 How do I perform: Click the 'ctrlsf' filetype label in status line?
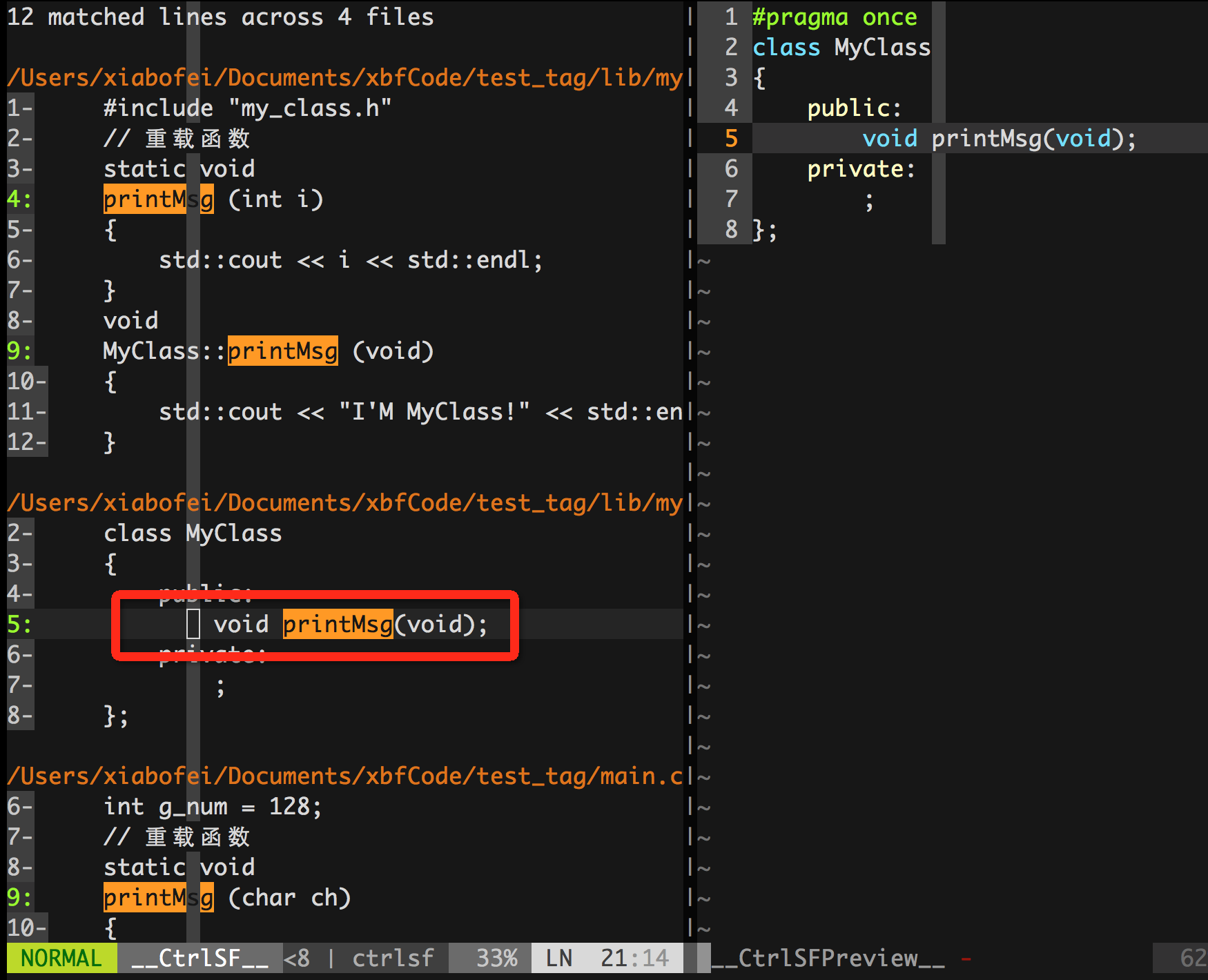click(x=393, y=958)
